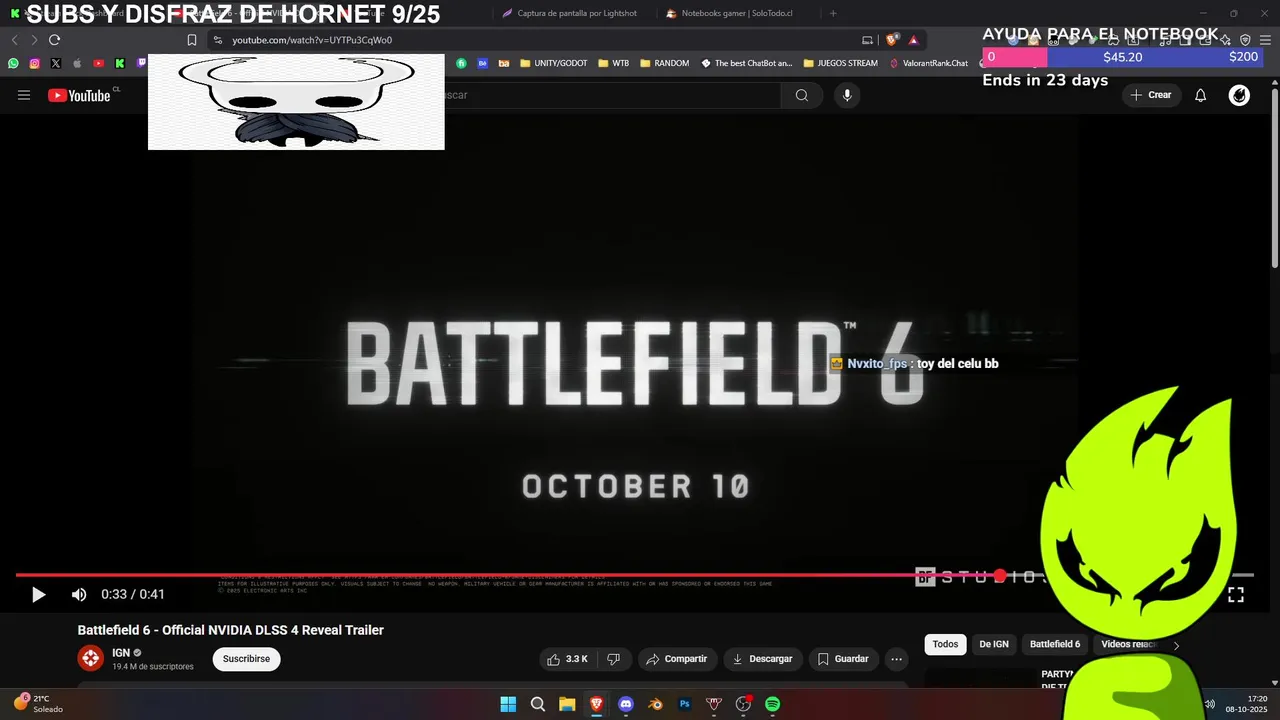This screenshot has width=1280, height=720.
Task: Open the UNITY/GODOT bookmarks folder
Action: click(x=553, y=63)
